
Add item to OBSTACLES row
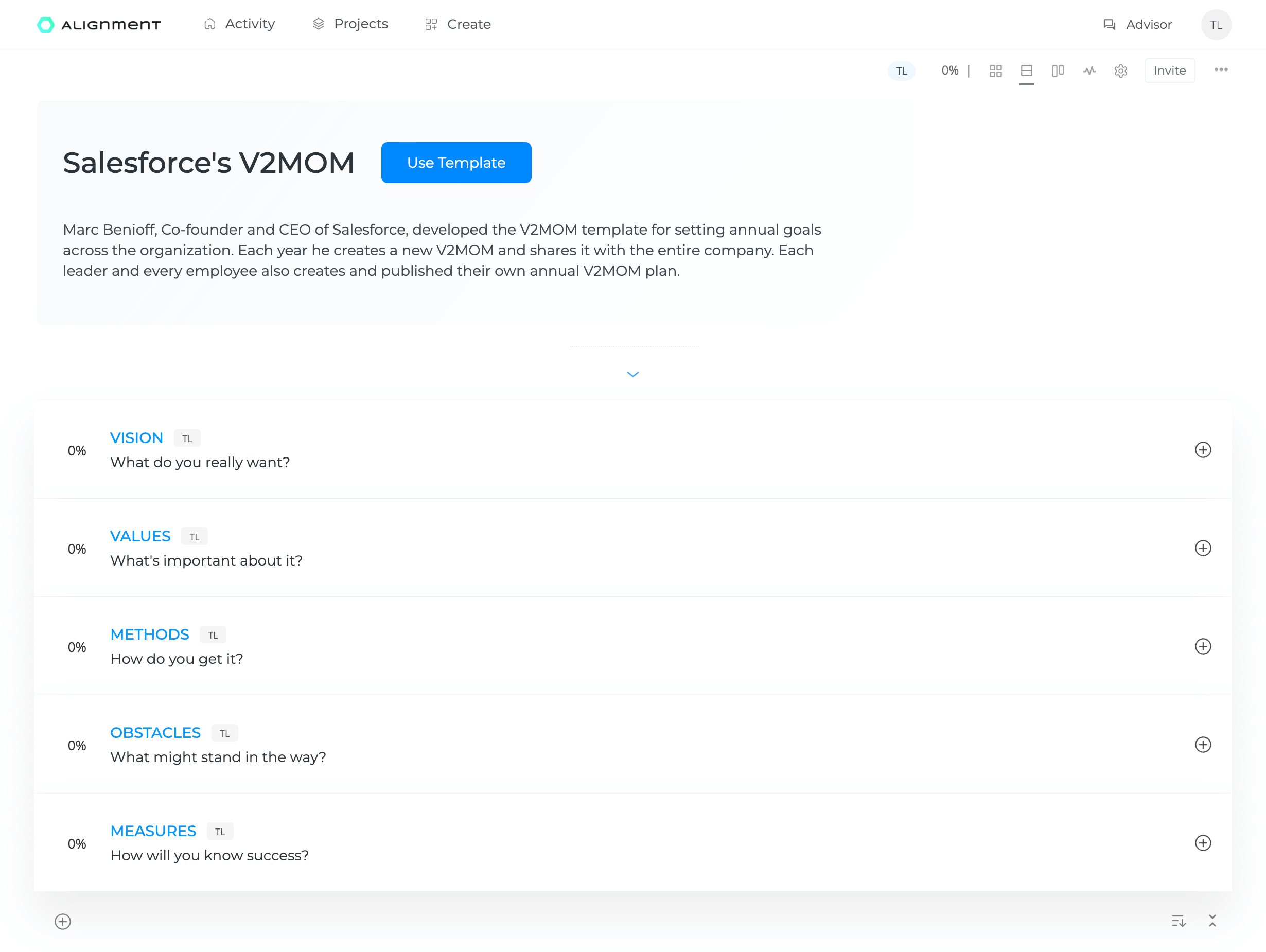coord(1203,745)
